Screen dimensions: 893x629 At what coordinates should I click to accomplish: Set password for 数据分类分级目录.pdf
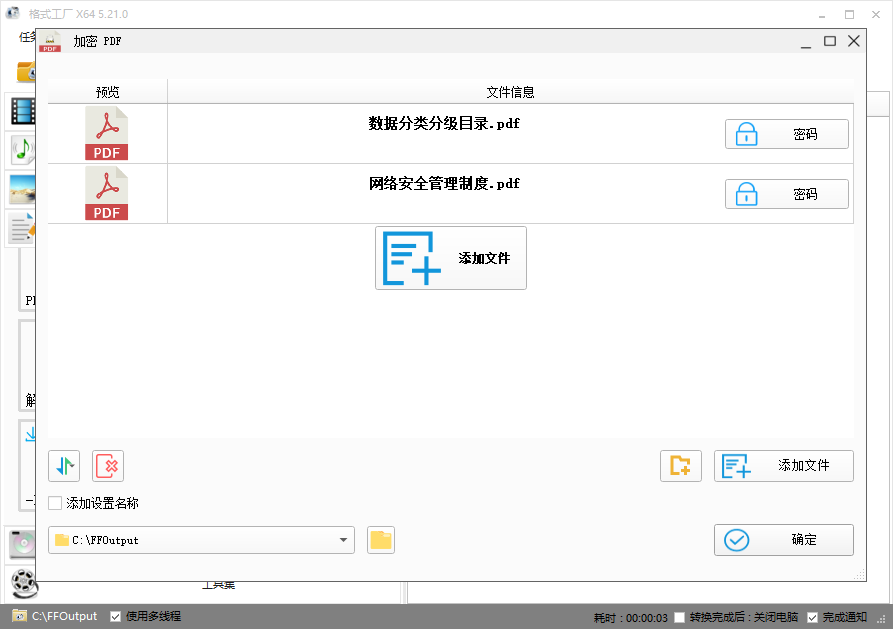point(786,133)
